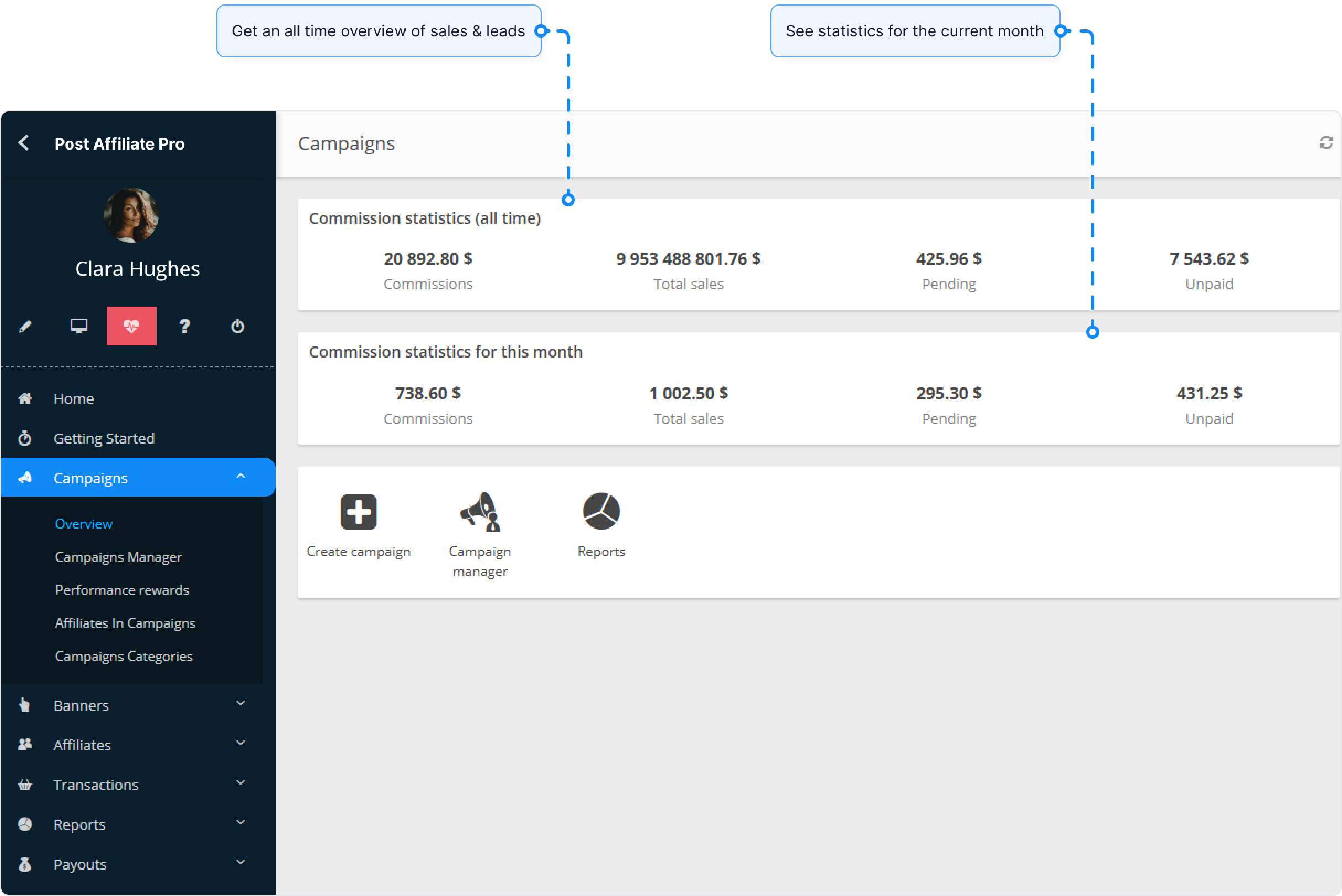1342x896 pixels.
Task: Click the highlighted heart status icon
Action: [x=131, y=326]
